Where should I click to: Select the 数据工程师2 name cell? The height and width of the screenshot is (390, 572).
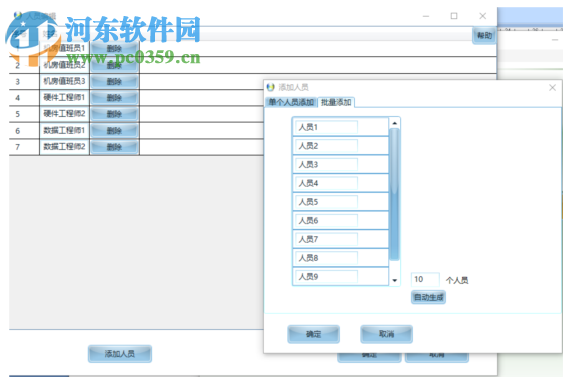(64, 147)
